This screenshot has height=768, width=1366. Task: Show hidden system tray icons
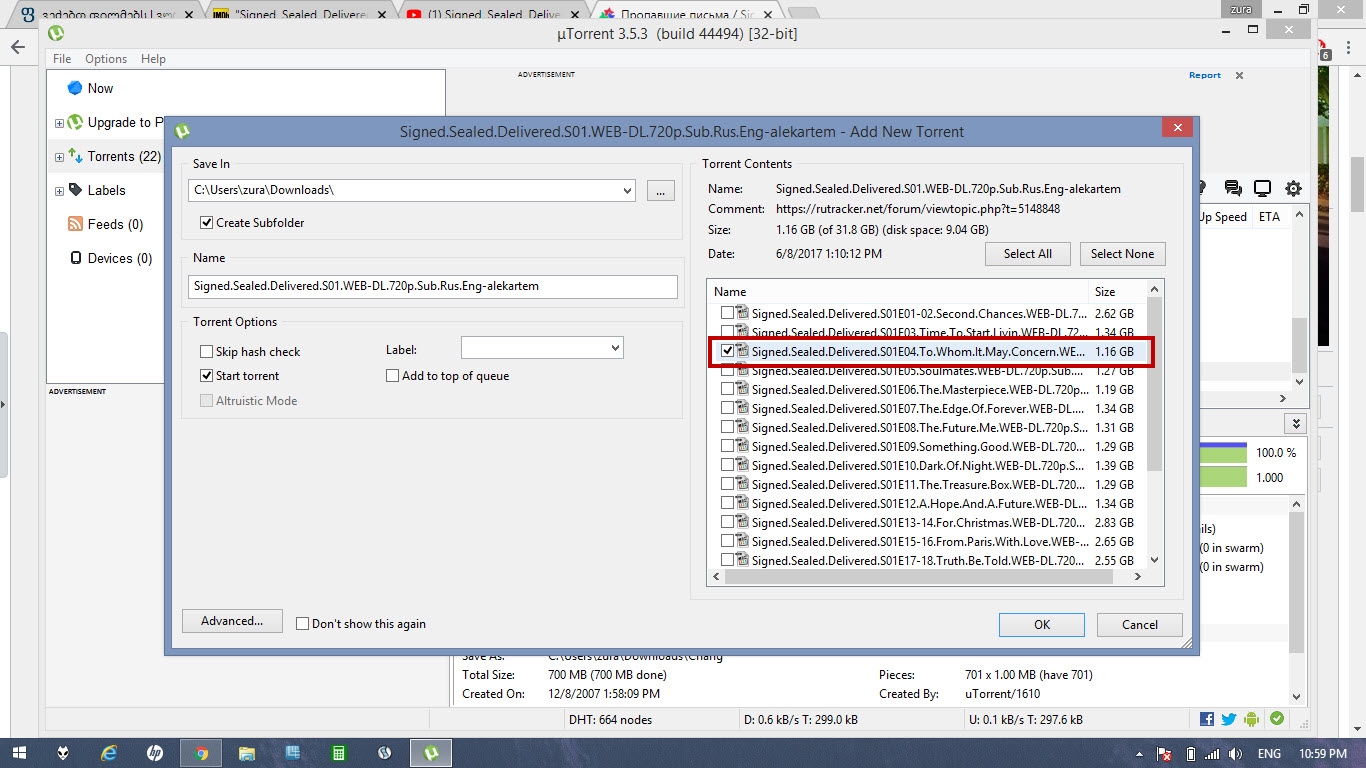tap(1141, 753)
